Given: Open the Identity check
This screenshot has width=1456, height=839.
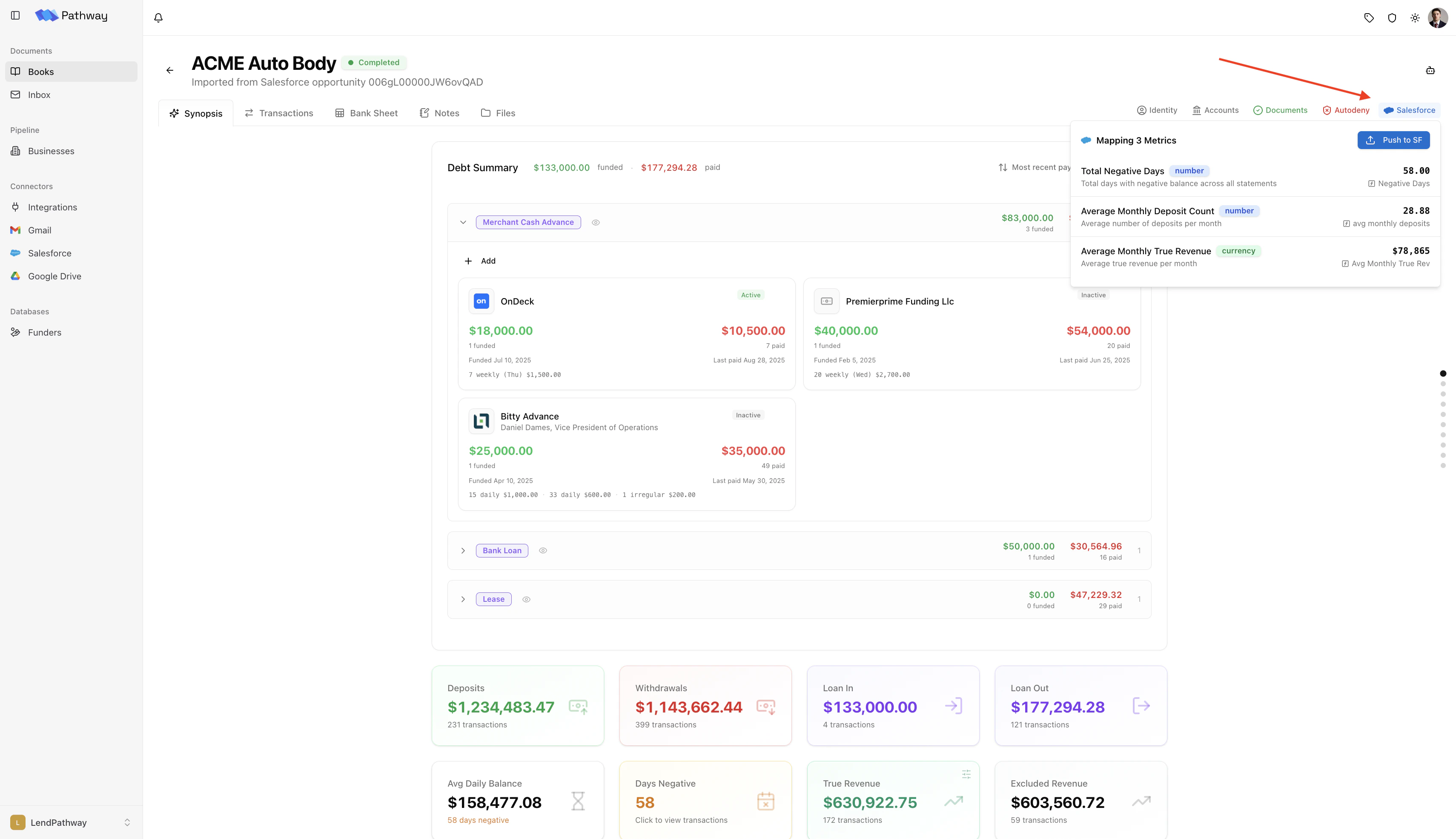Looking at the screenshot, I should click(x=1157, y=110).
